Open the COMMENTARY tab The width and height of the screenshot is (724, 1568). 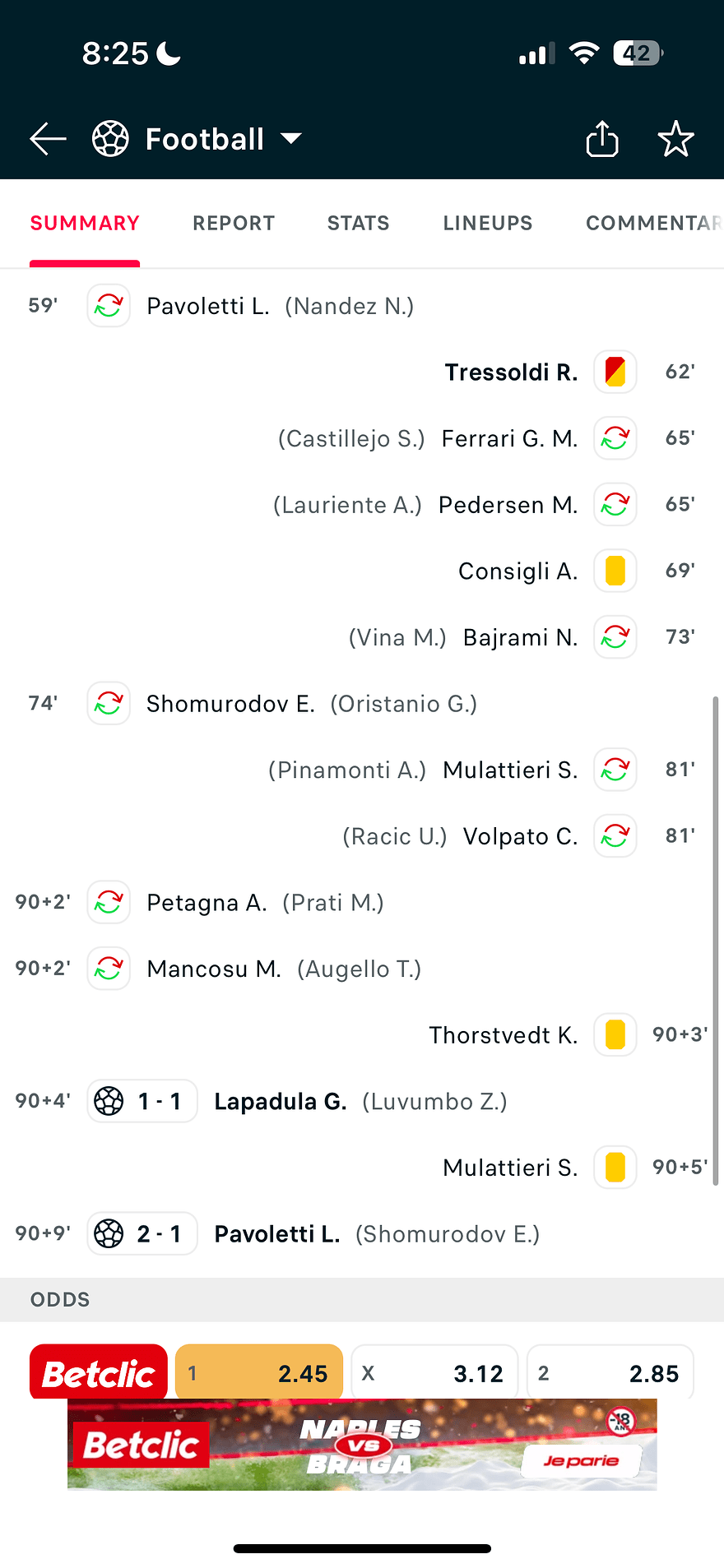tap(654, 223)
